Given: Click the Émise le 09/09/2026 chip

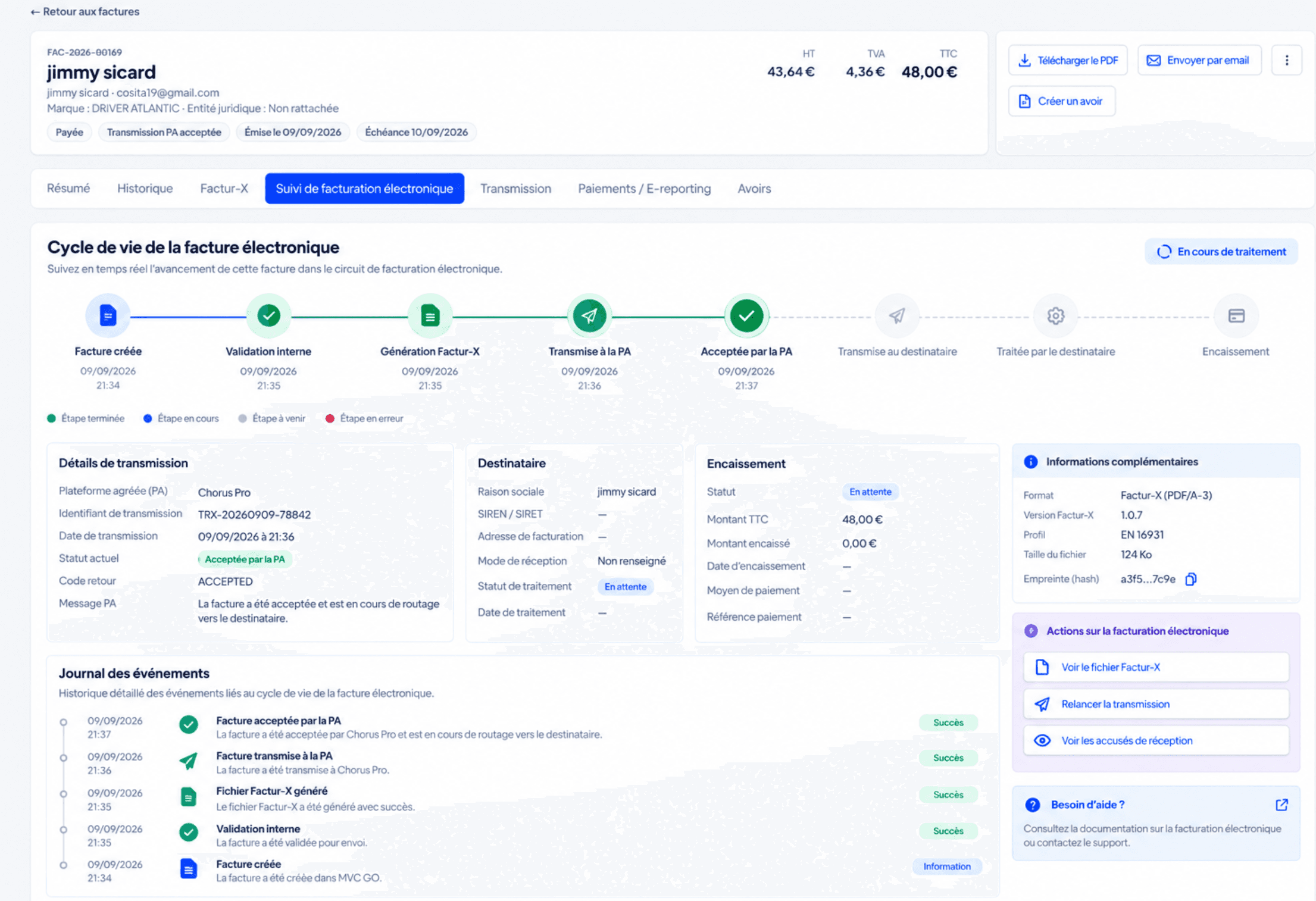Looking at the screenshot, I should pos(292,132).
